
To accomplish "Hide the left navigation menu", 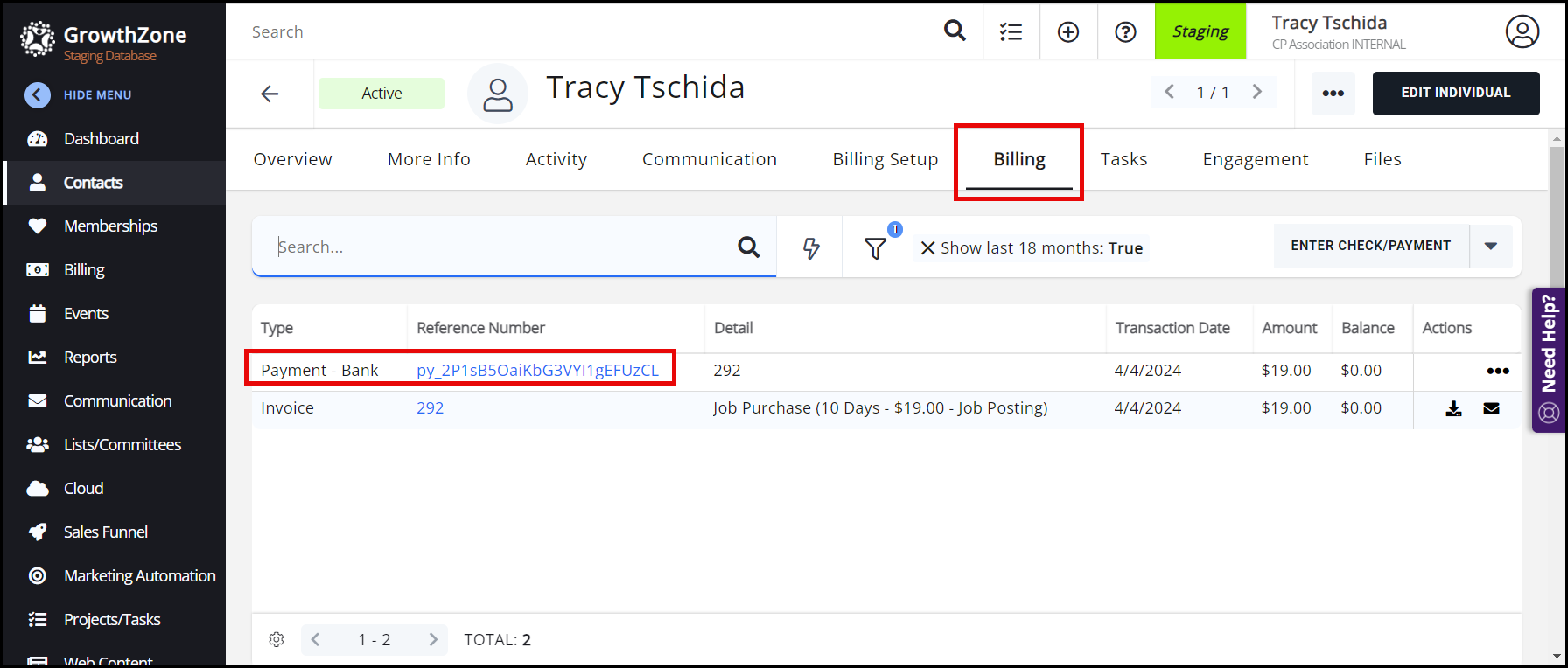I will [38, 94].
